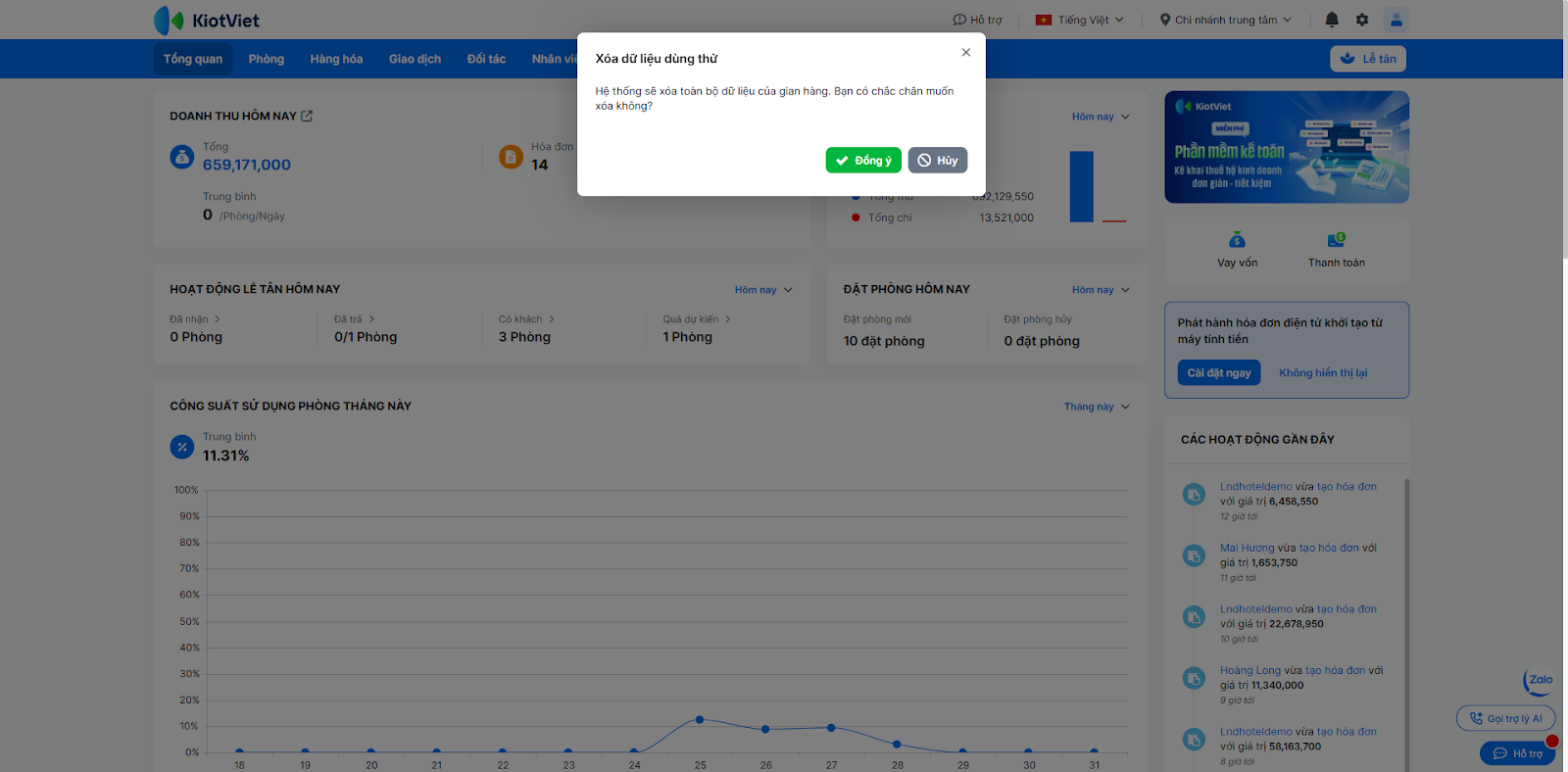Click the 11.31% average occupancy value
Screen dimensions: 1568x772
coord(226,457)
